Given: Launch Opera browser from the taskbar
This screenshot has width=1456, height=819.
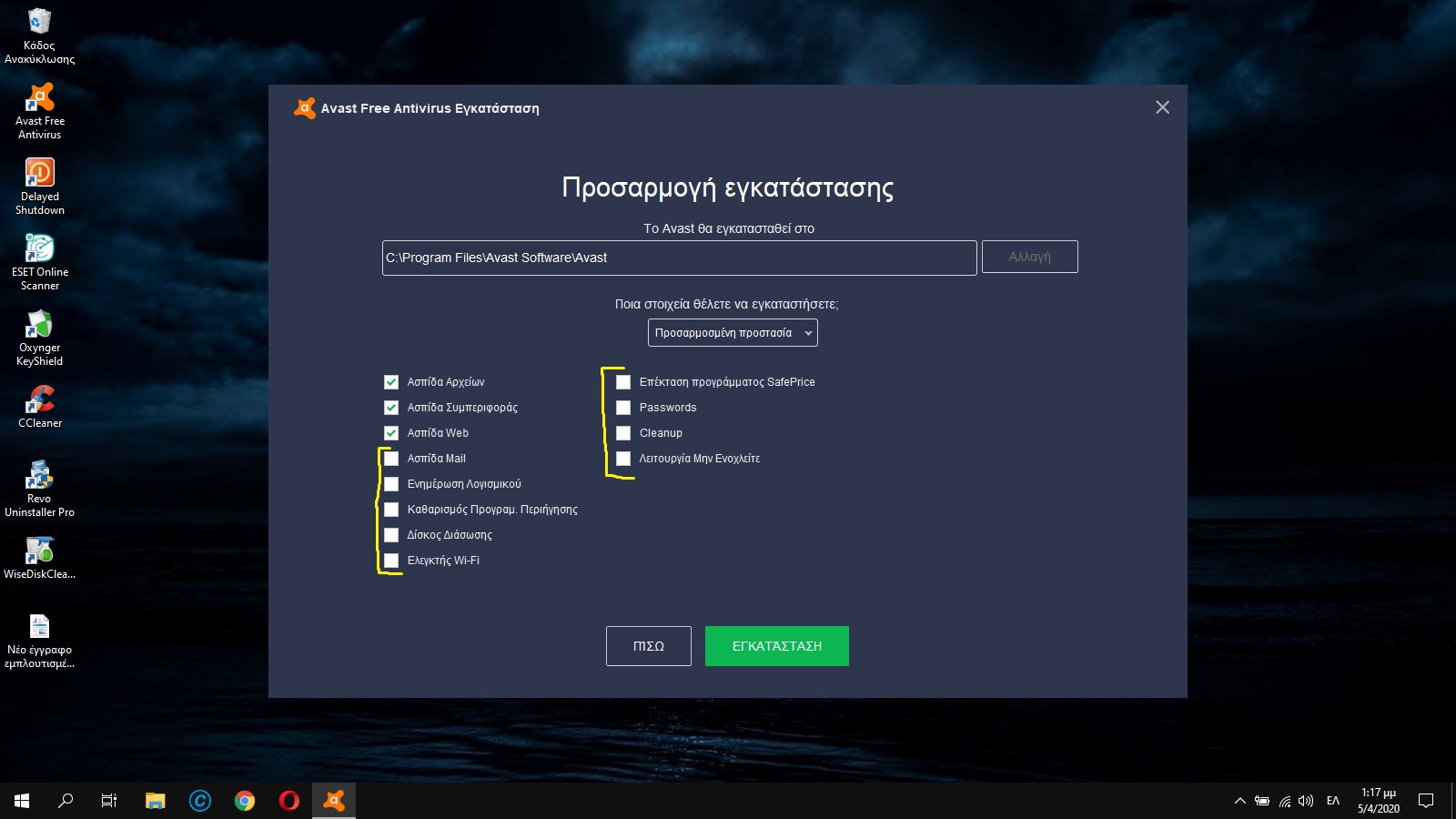Looking at the screenshot, I should coord(289,801).
